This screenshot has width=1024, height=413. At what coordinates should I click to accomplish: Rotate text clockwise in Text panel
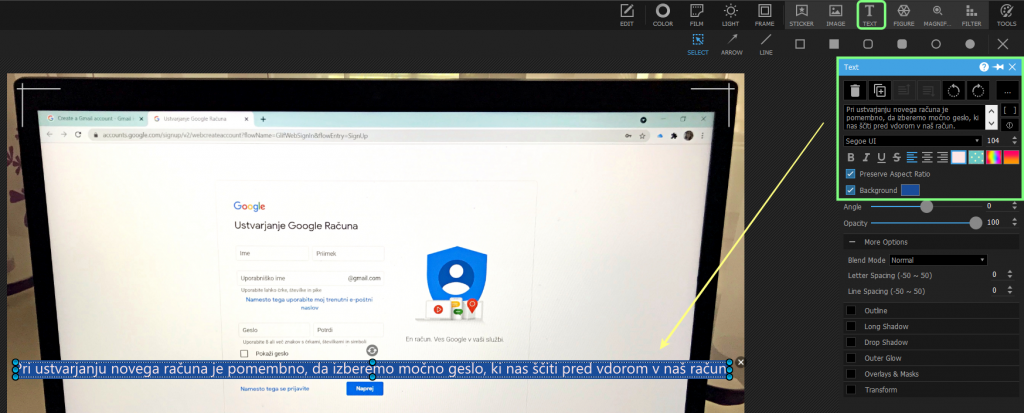(x=978, y=91)
